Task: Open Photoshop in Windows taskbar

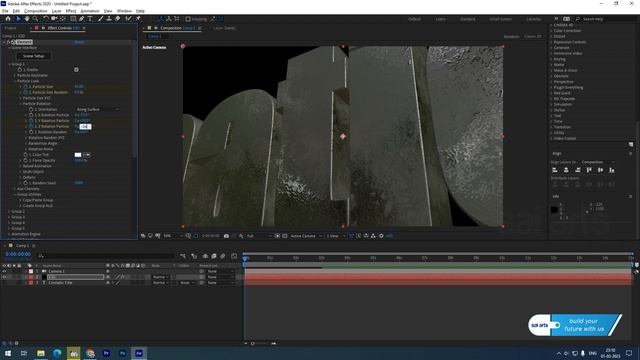Action: [x=122, y=353]
